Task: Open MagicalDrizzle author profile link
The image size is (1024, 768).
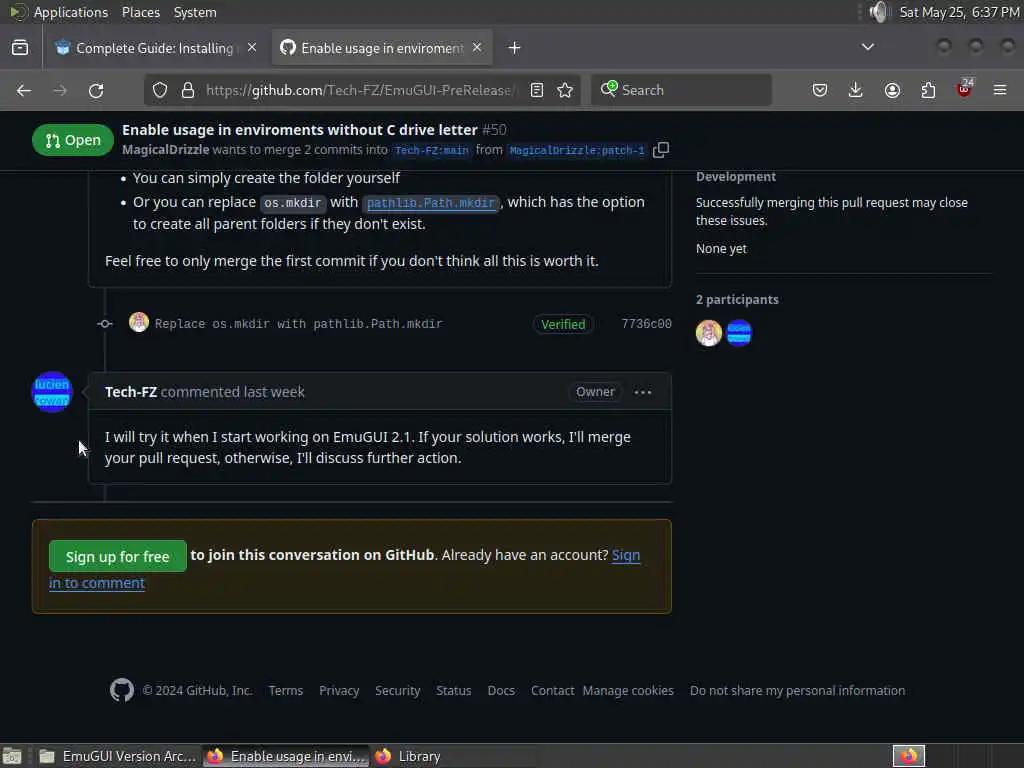Action: coord(166,150)
